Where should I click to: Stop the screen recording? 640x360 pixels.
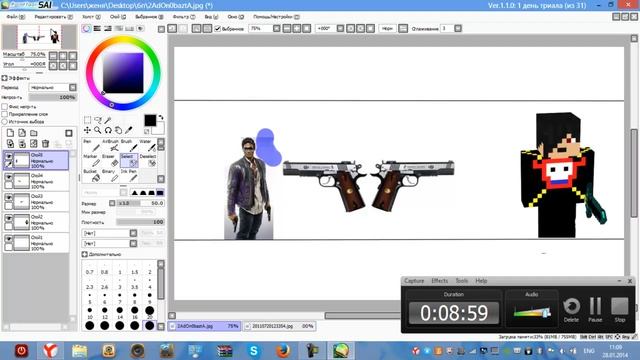620,310
